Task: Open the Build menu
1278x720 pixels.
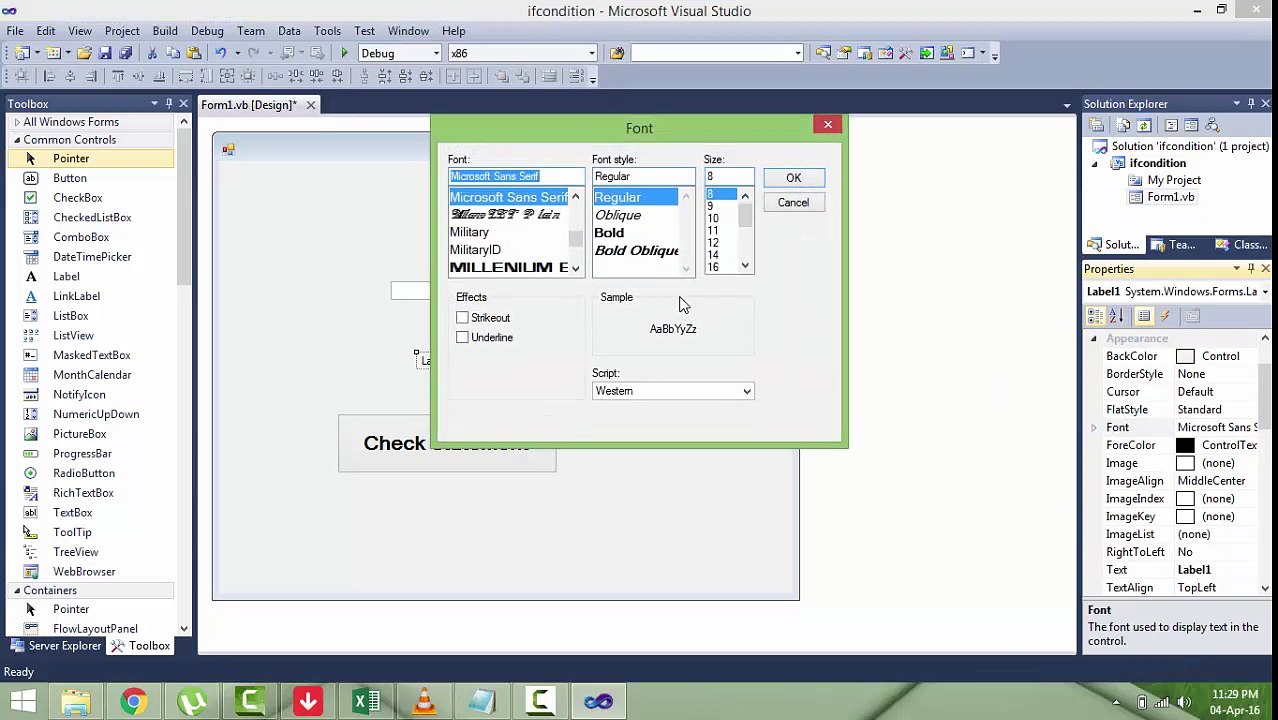Action: [x=165, y=31]
